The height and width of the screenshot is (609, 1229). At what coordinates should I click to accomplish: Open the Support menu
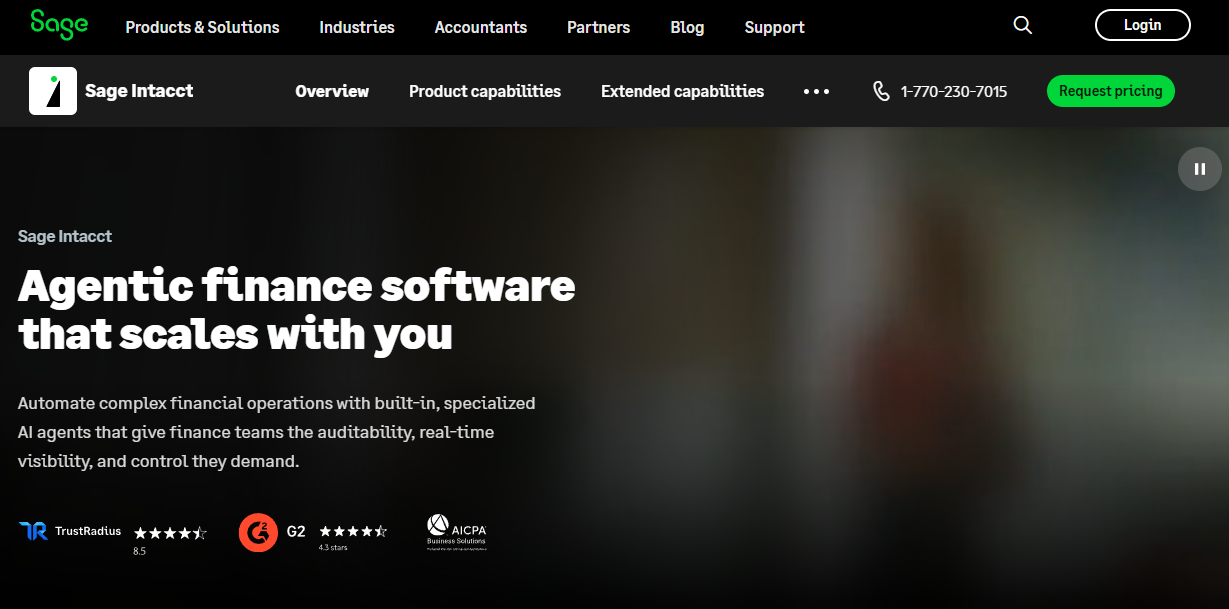coord(775,27)
